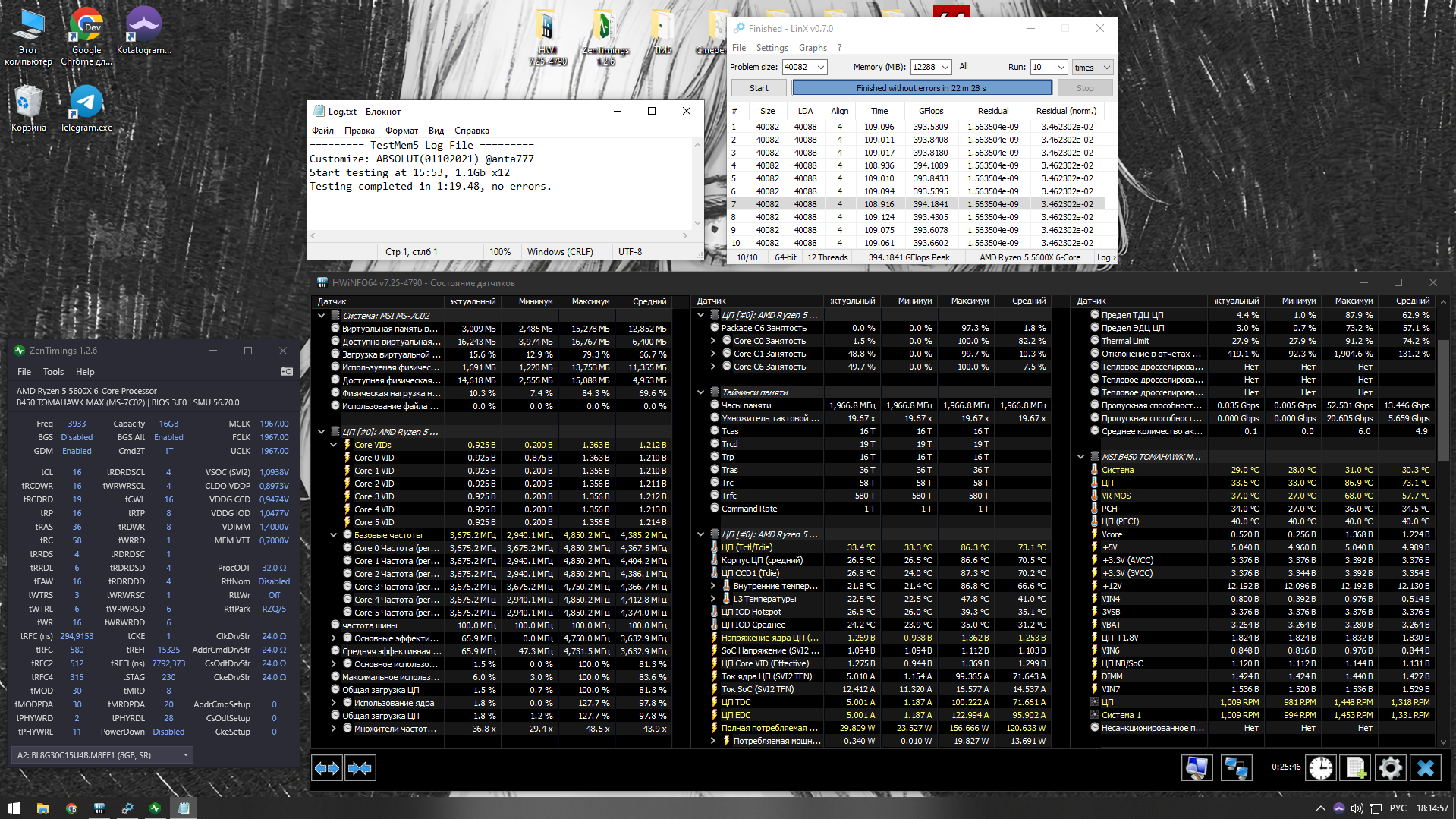Click the LinX finished progress bar
Viewport: 1456px width, 819px height.
(922, 88)
